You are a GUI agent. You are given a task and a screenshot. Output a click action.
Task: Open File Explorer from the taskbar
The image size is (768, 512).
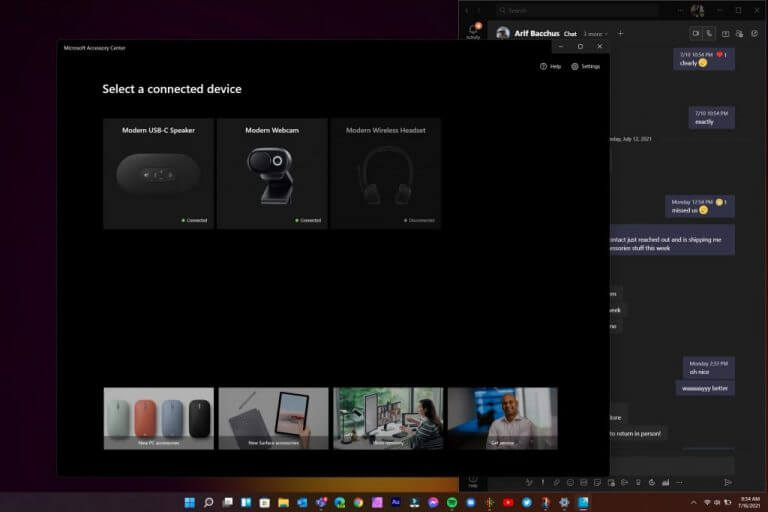[283, 502]
